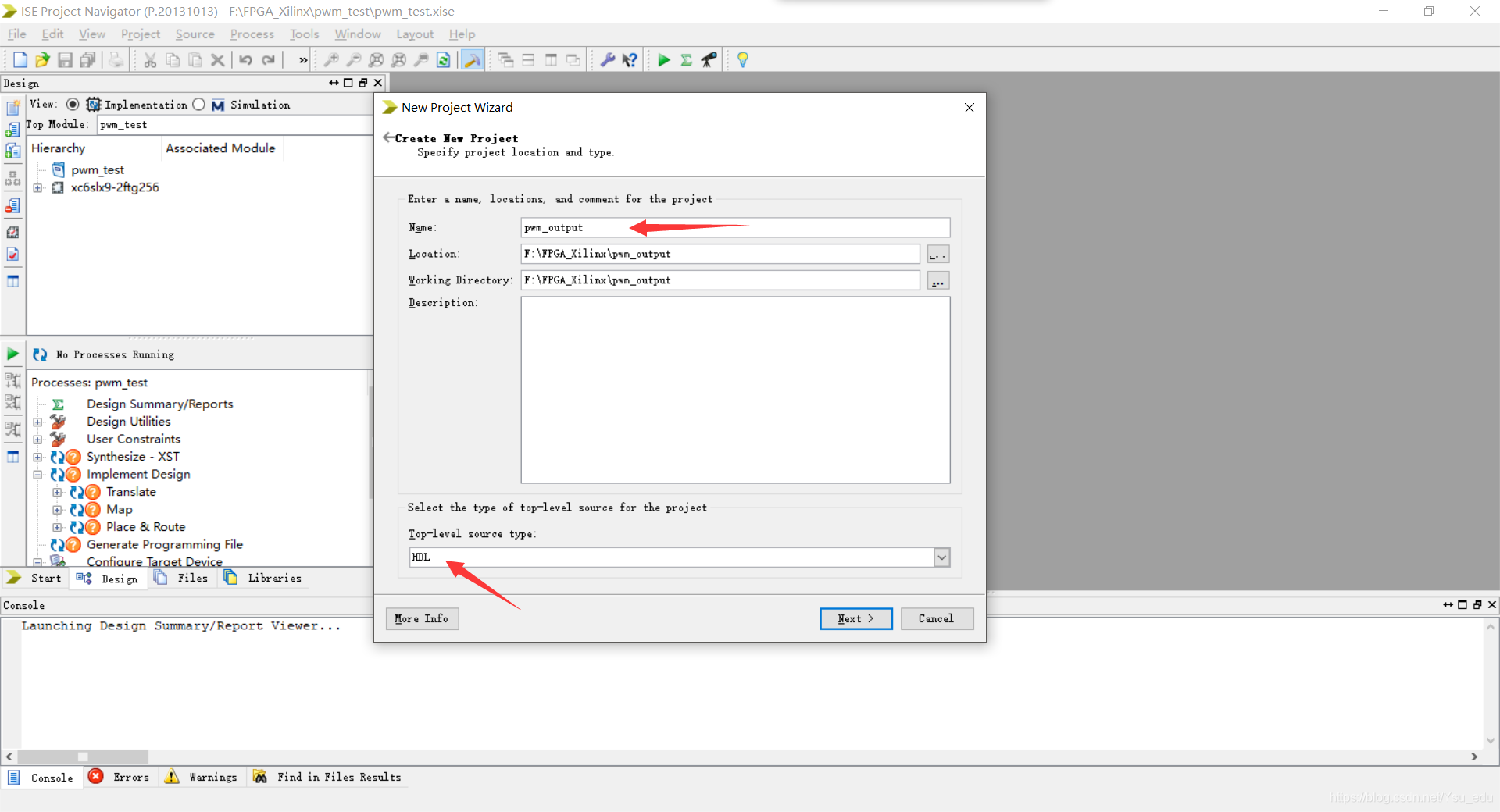Open the Tools menu
This screenshot has height=812, width=1500.
(304, 34)
